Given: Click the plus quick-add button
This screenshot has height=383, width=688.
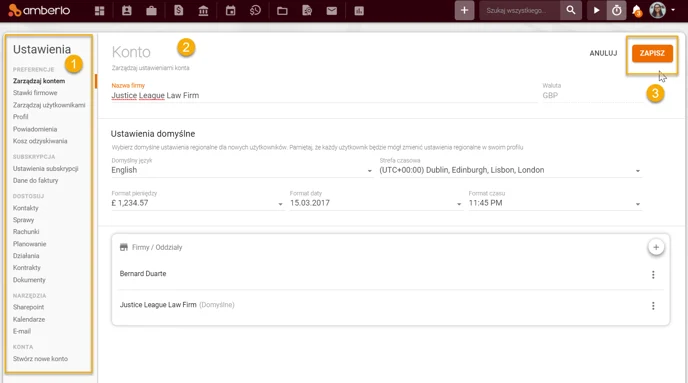Looking at the screenshot, I should point(464,11).
